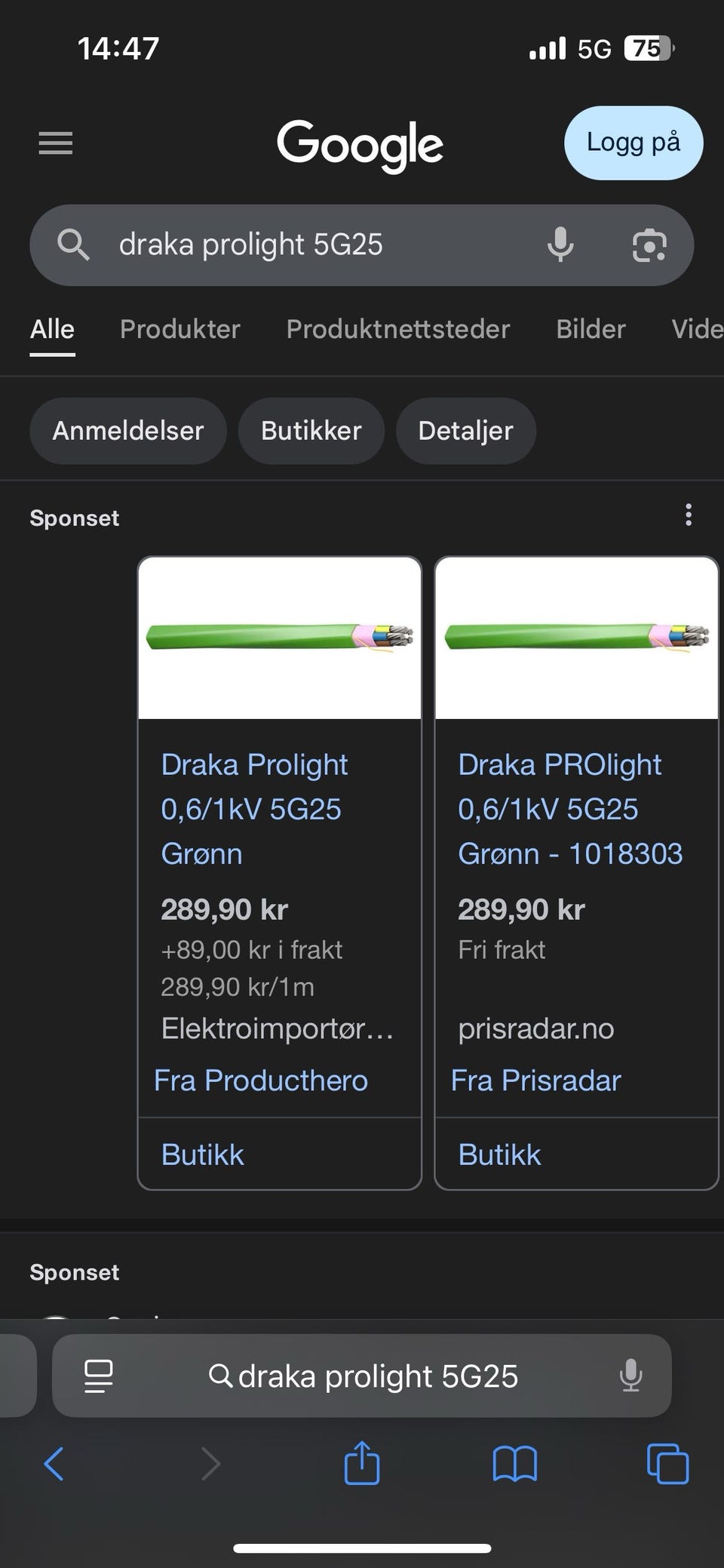Go back with the Safari back arrow
The image size is (724, 1568).
tap(54, 1464)
